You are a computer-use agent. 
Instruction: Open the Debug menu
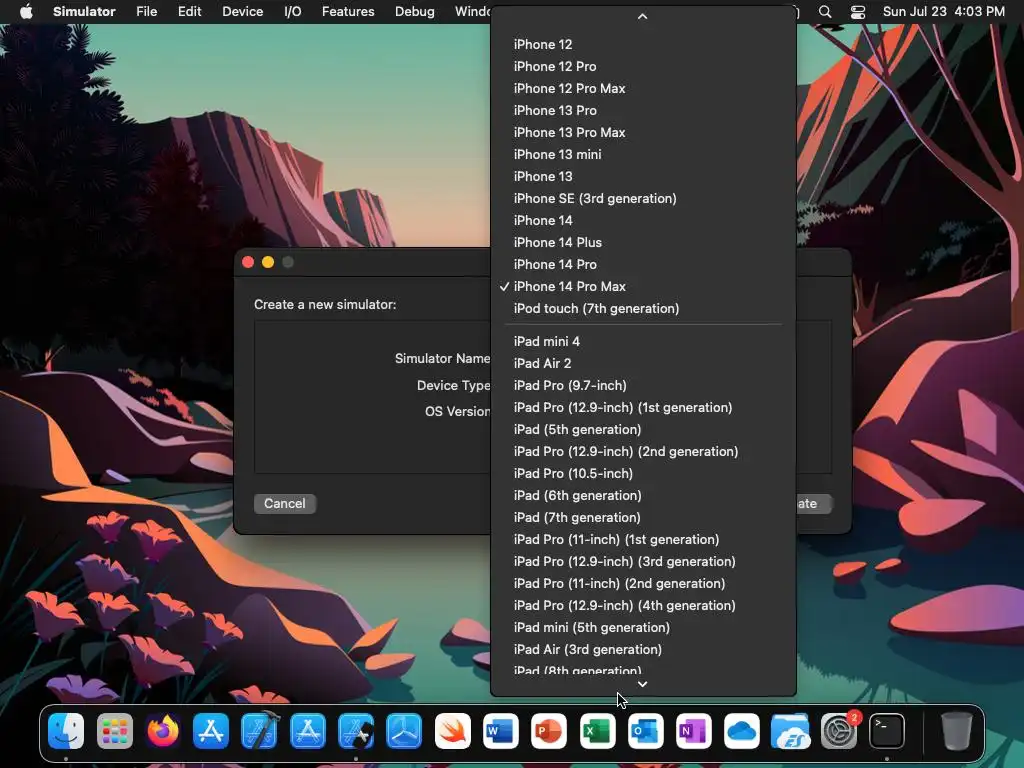[x=415, y=12]
